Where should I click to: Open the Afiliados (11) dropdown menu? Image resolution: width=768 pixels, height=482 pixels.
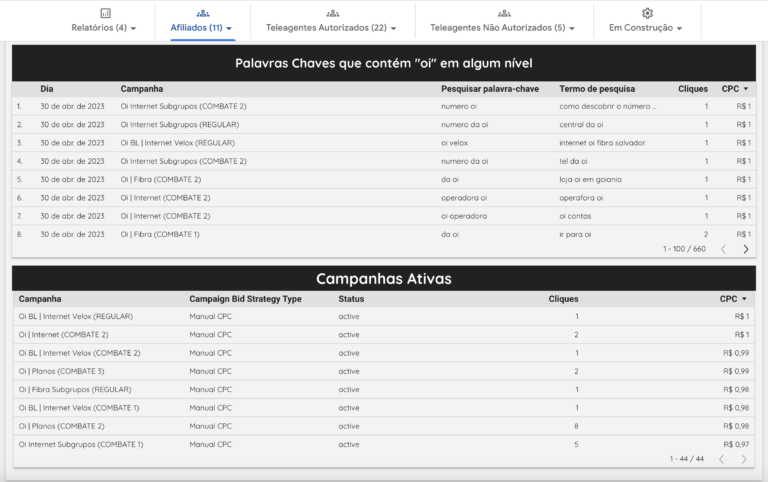point(202,28)
